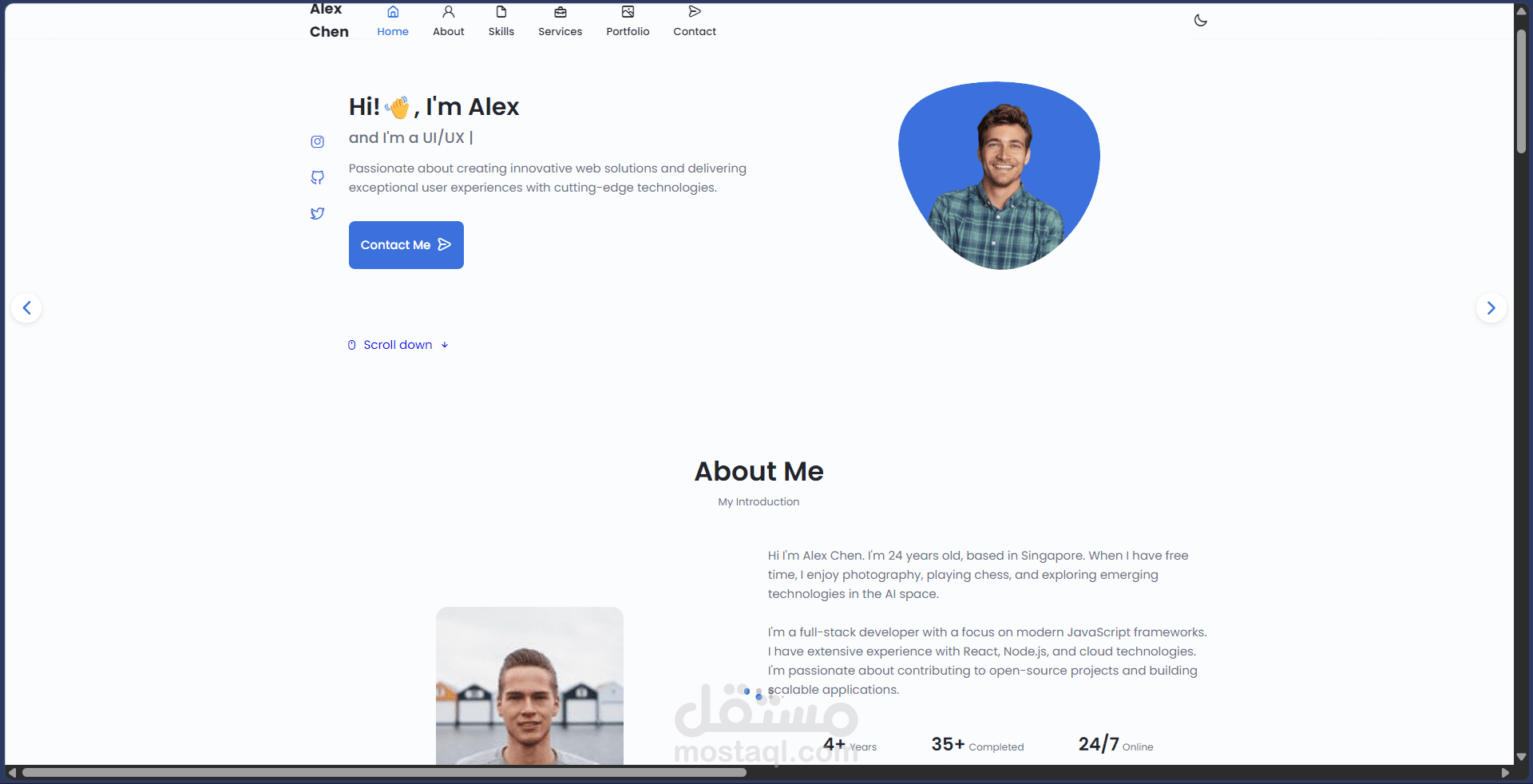
Task: Toggle dark mode with the moon icon
Action: click(1201, 20)
